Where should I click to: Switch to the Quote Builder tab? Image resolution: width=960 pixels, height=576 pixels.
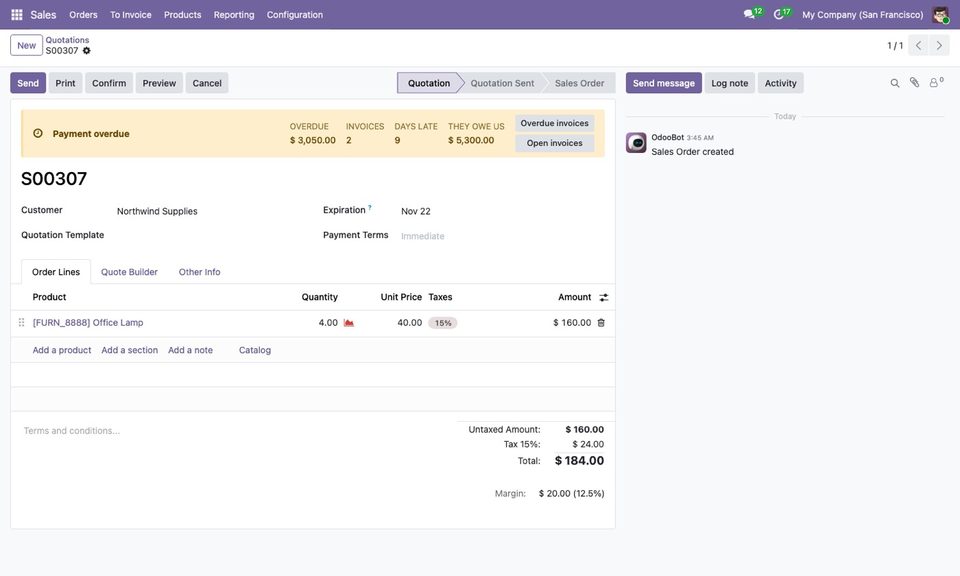pyautogui.click(x=129, y=272)
